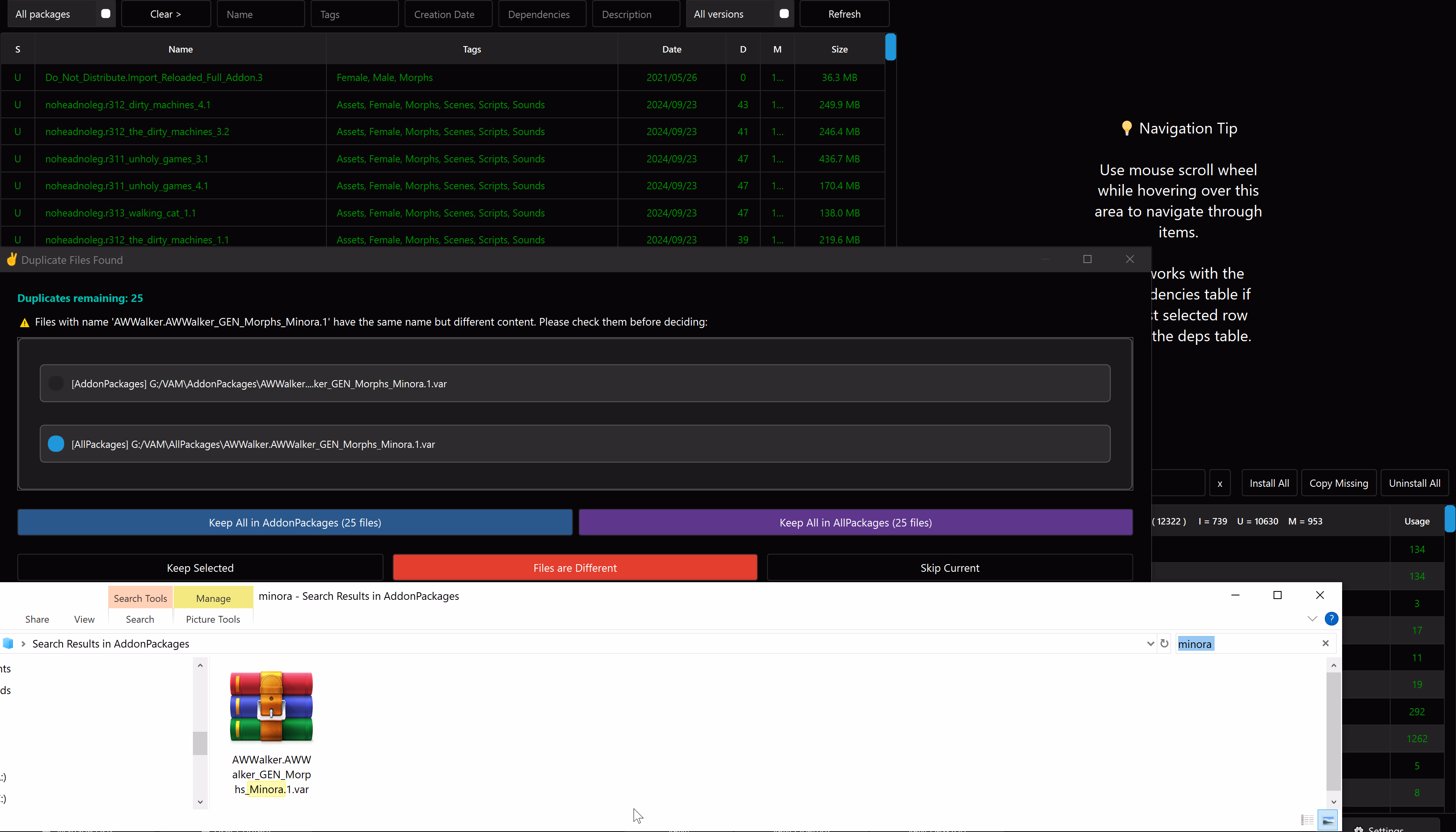
Task: Open the View ribbon tab
Action: coord(84,619)
